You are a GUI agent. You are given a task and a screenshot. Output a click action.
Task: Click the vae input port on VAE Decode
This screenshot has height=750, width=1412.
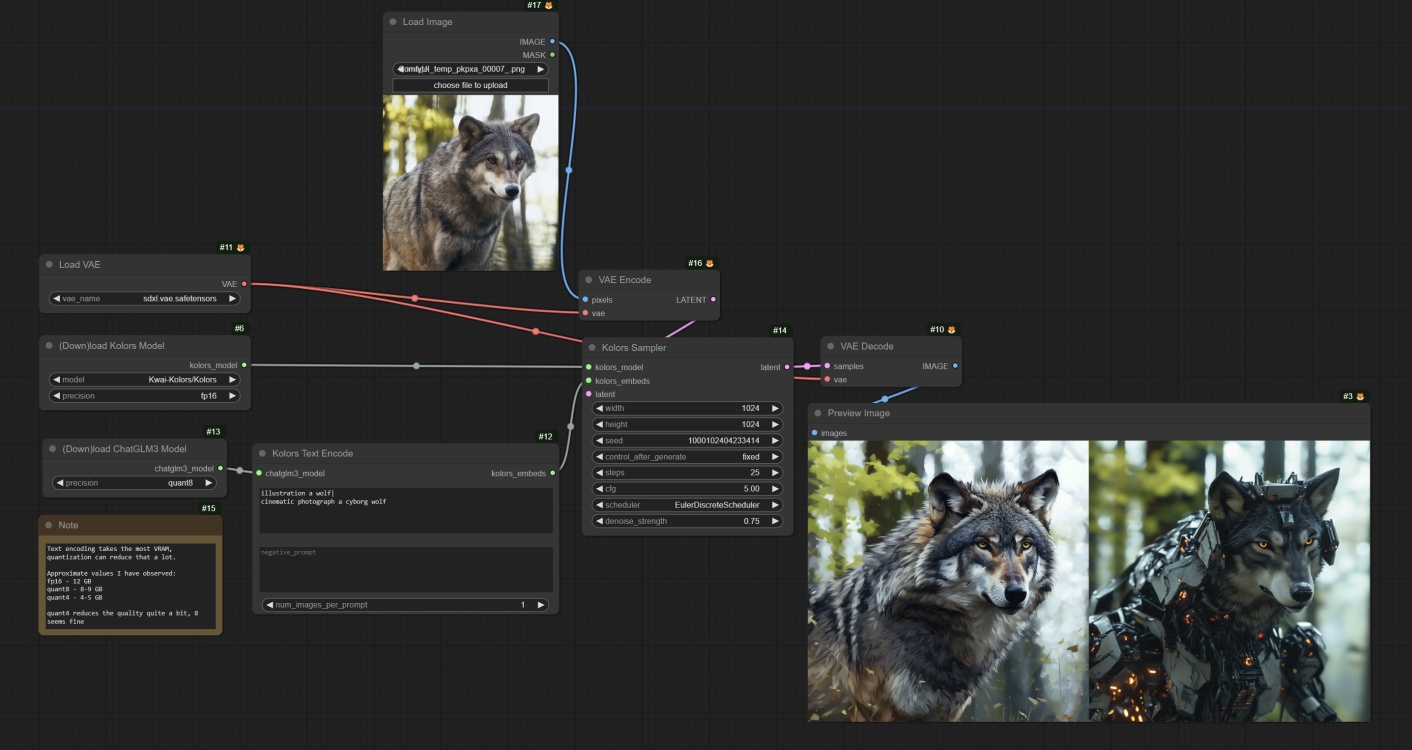[827, 379]
